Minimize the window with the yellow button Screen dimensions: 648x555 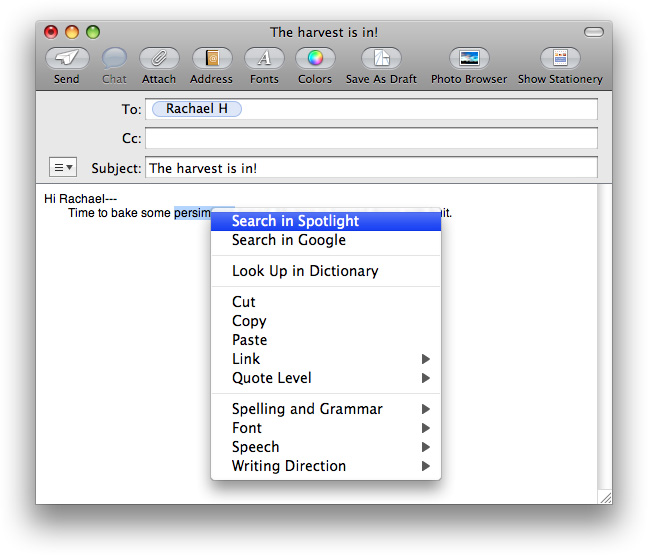(x=72, y=32)
